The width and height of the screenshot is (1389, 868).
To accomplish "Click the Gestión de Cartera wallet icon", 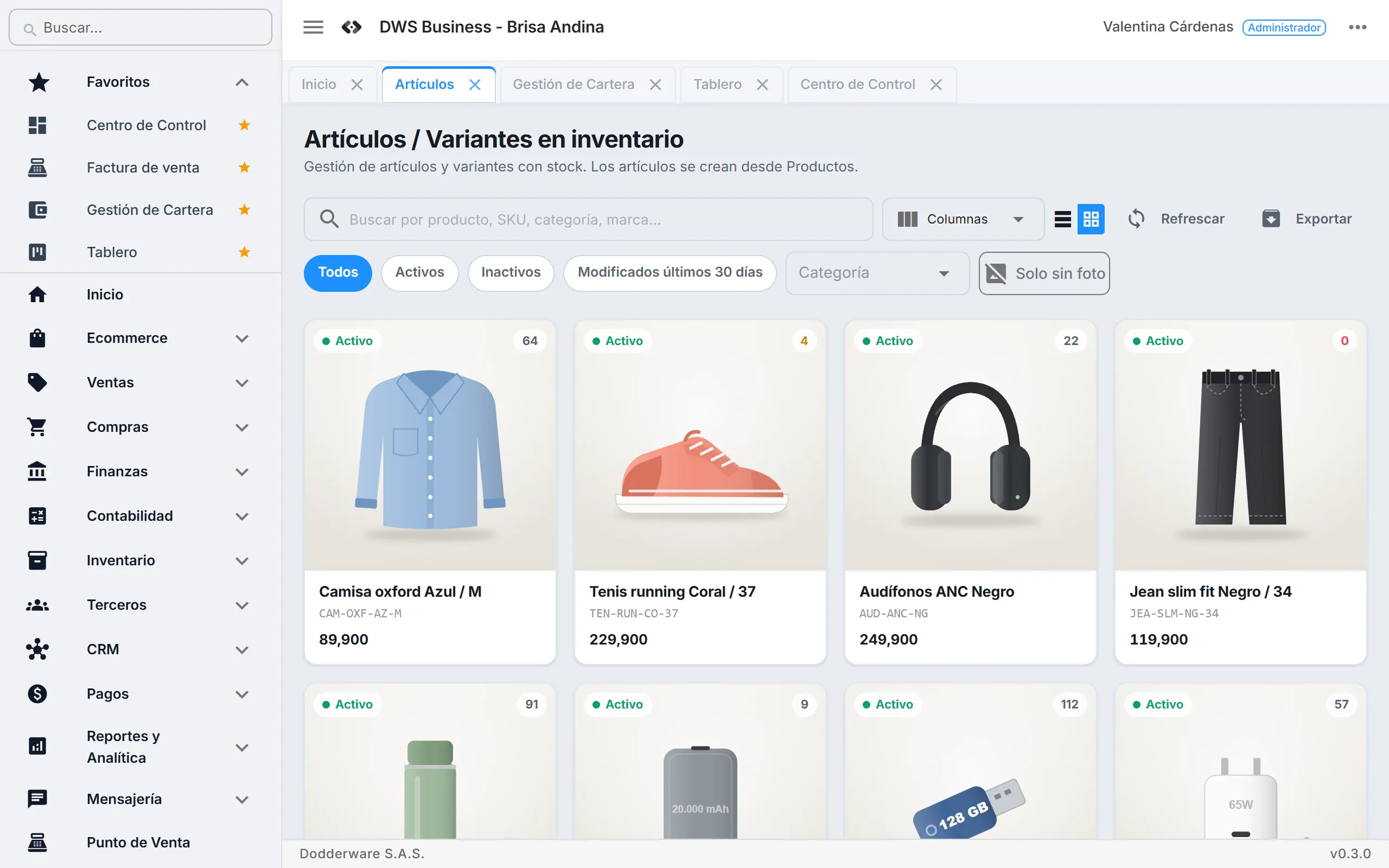I will (x=37, y=210).
